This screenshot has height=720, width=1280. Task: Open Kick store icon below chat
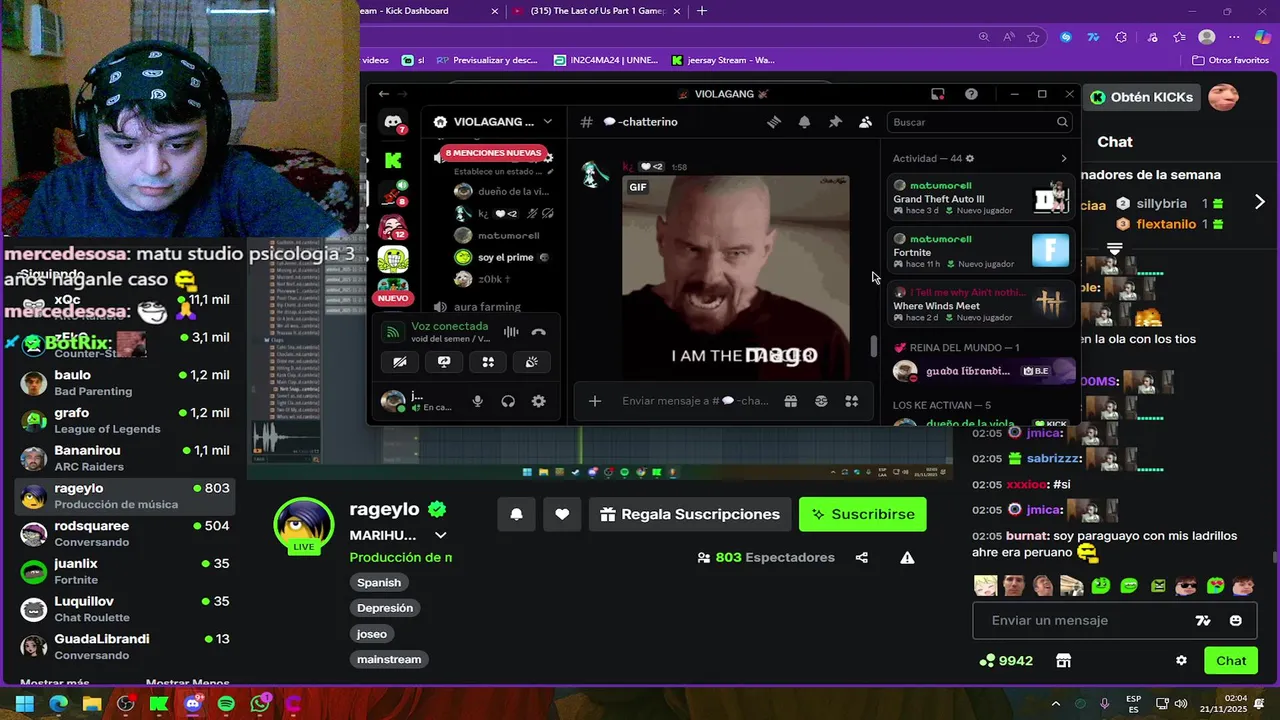(1063, 660)
